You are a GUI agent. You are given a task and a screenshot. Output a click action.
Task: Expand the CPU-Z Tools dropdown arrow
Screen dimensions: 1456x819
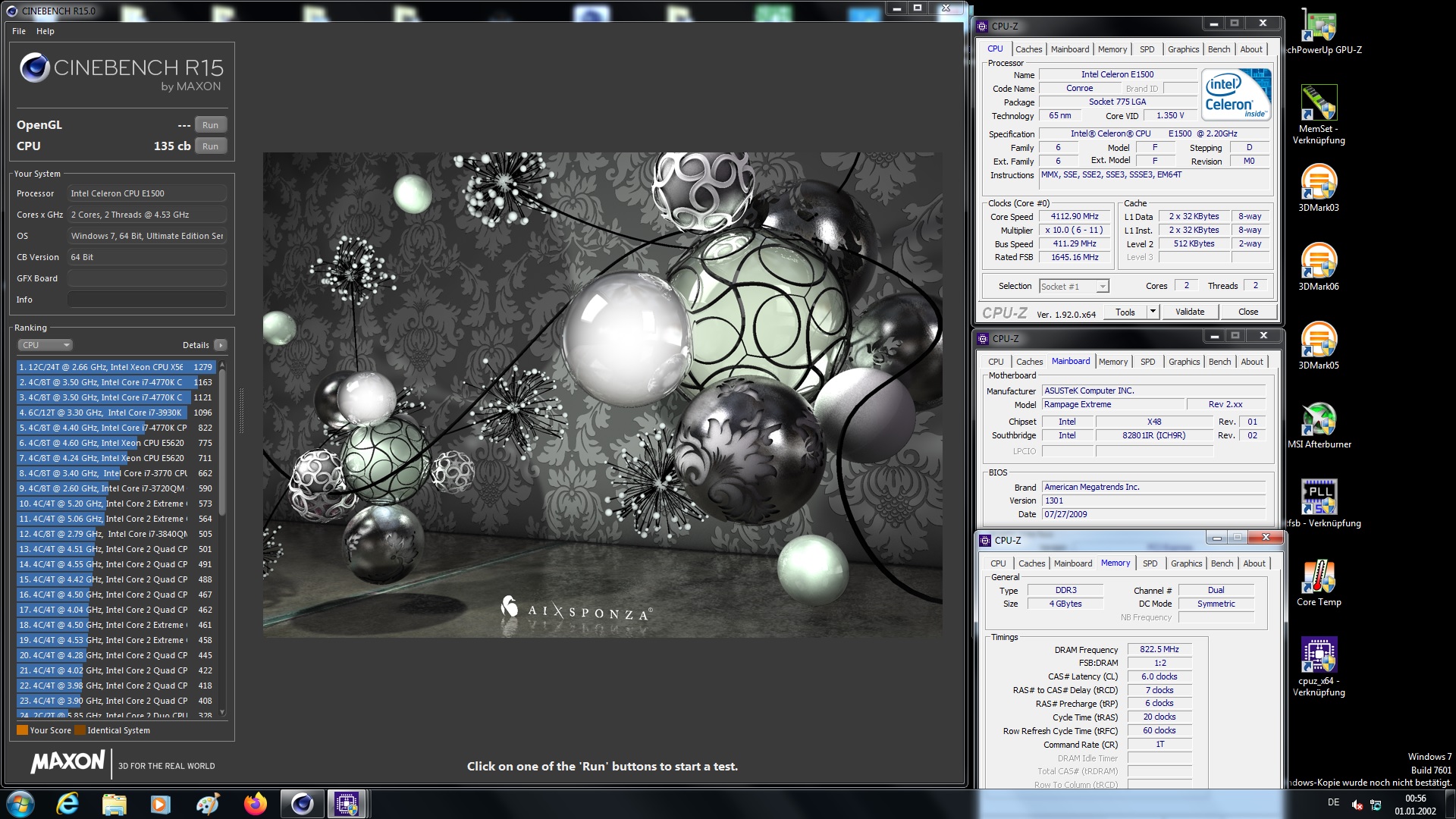pyautogui.click(x=1153, y=312)
